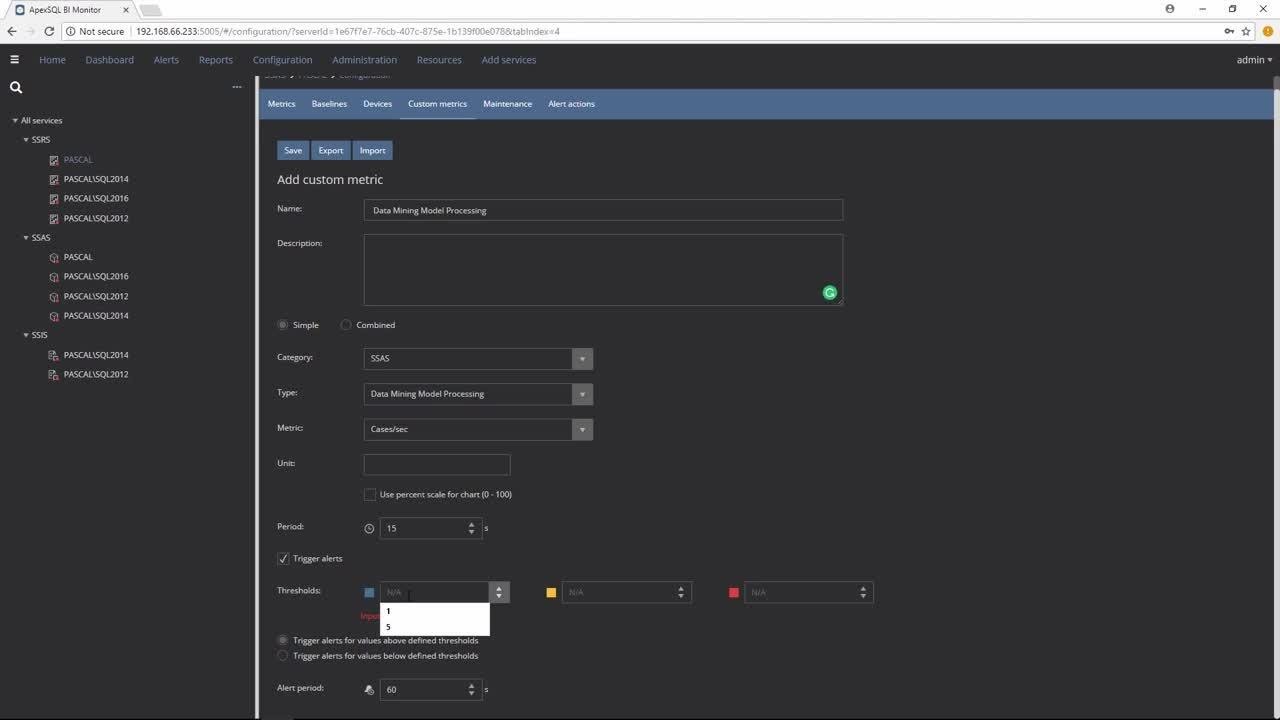Collapse the SSAS tree group
The height and width of the screenshot is (720, 1280).
26,238
